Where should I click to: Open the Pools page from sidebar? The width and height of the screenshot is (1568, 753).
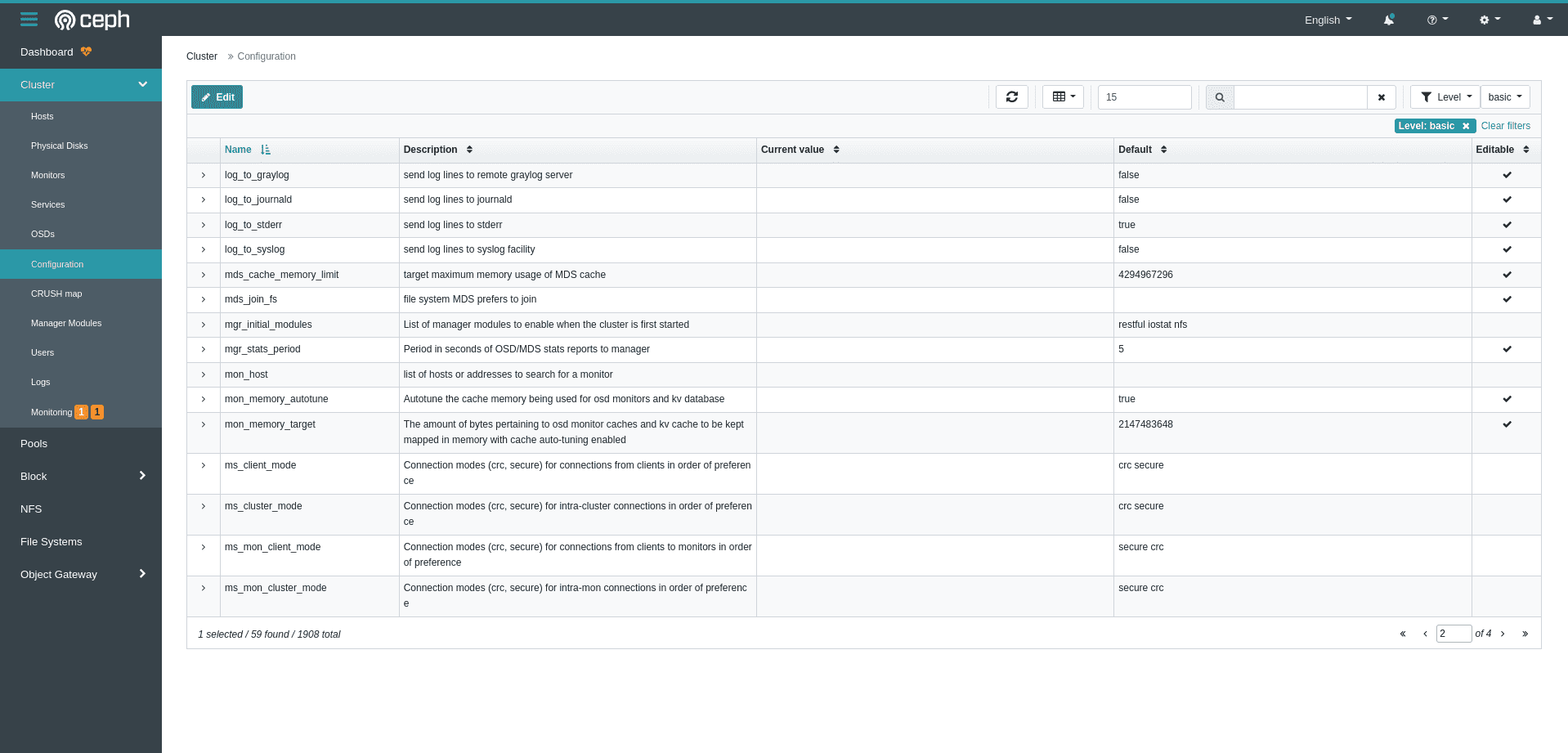pos(34,443)
